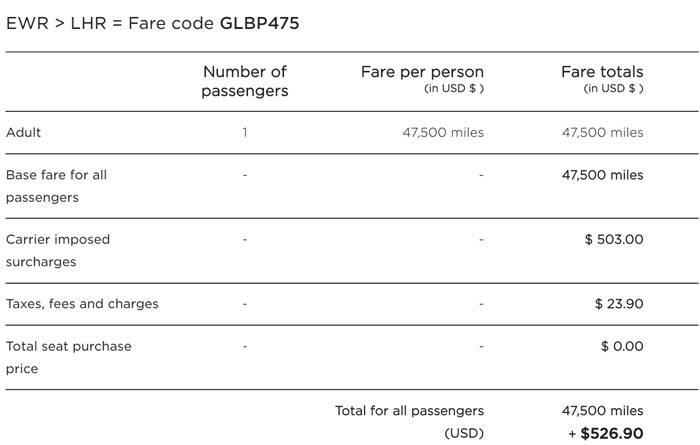Viewport: 700px width, 445px height.
Task: Click the Total for all passengers label
Action: pyautogui.click(x=409, y=411)
